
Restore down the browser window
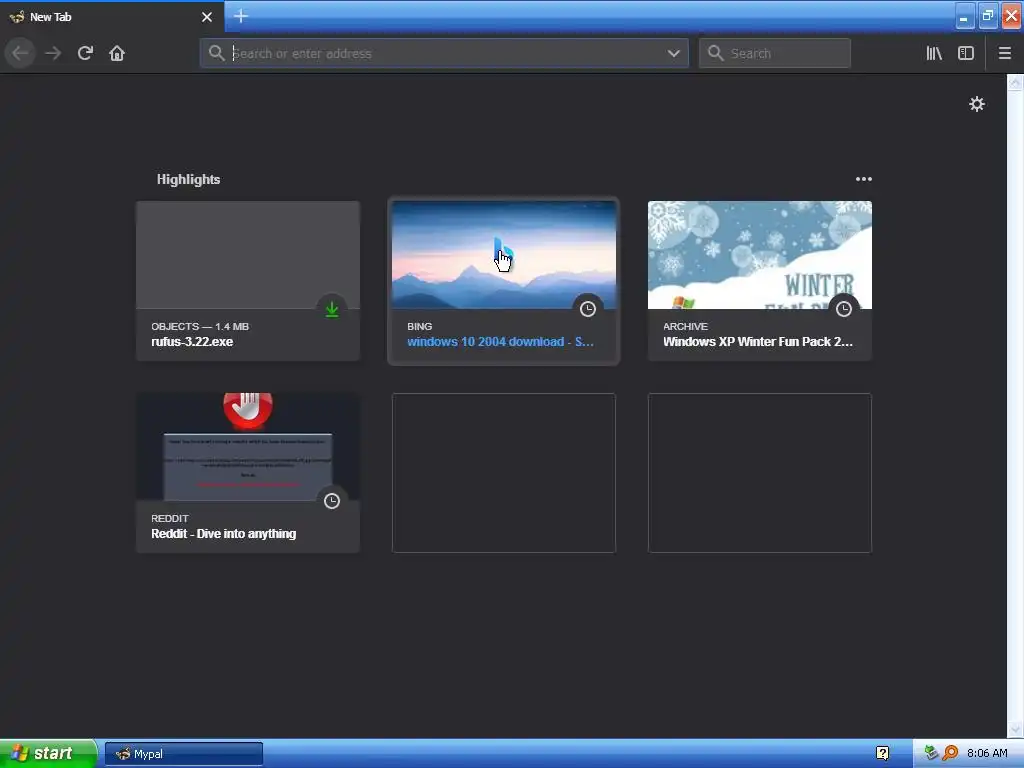pyautogui.click(x=987, y=16)
